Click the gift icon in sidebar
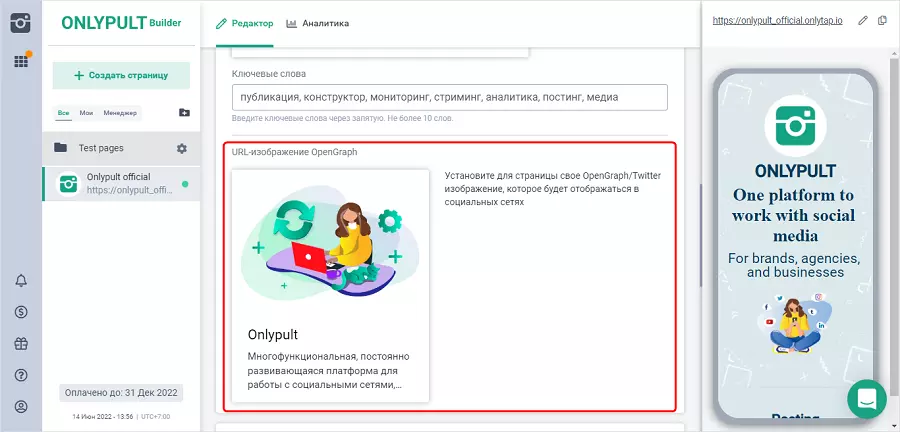This screenshot has height=432, width=900. point(21,343)
